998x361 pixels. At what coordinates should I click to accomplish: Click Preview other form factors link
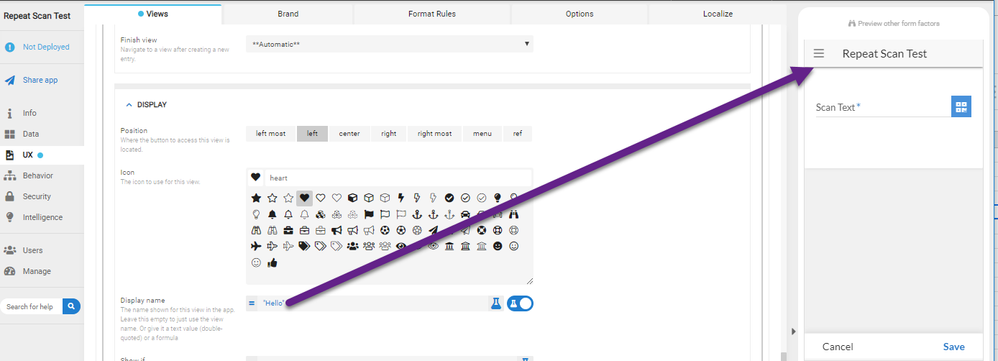click(x=894, y=24)
